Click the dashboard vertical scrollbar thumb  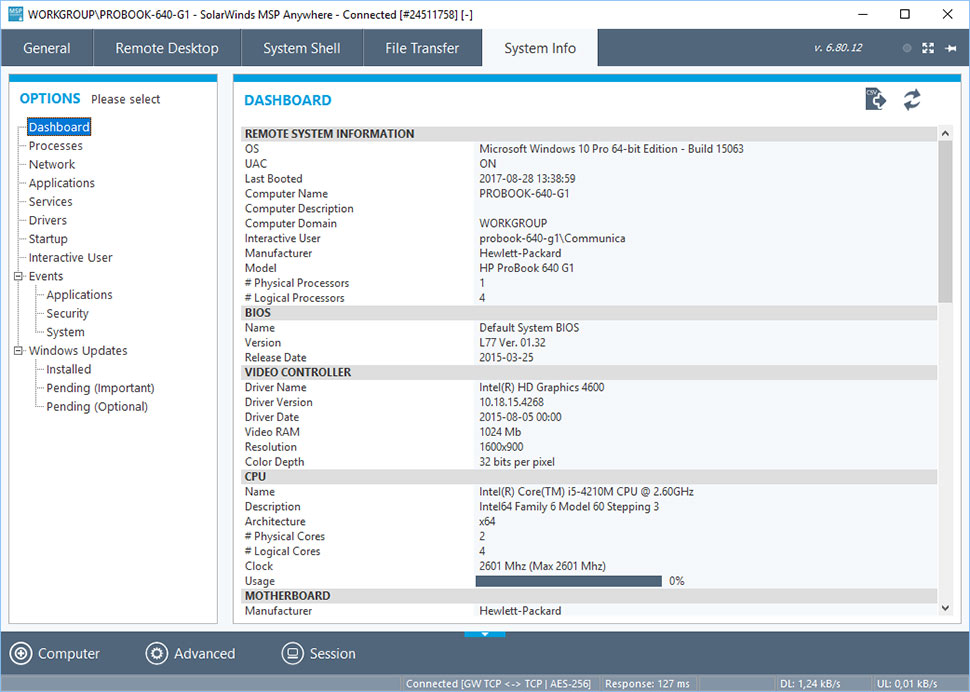[x=945, y=221]
